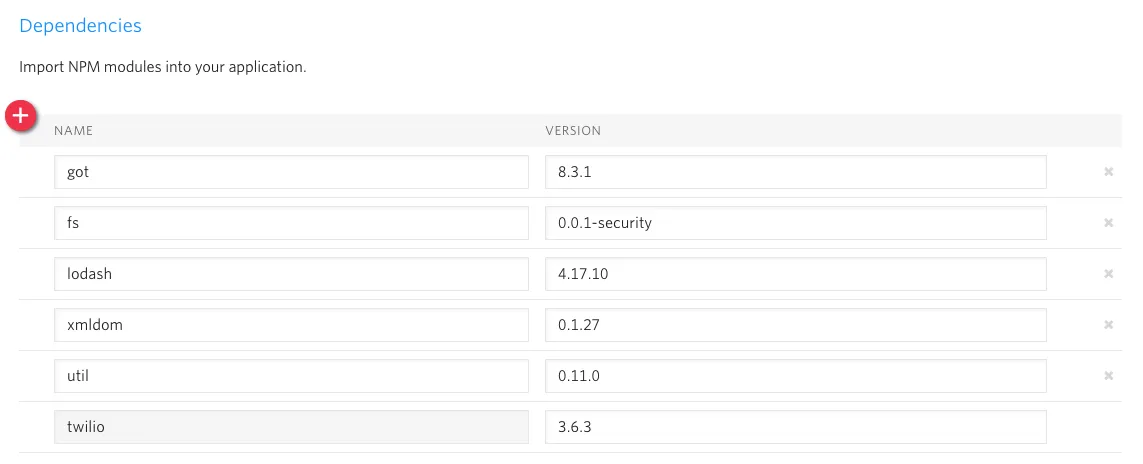The width and height of the screenshot is (1143, 464).
Task: Click the NAME column header
Action: point(73,131)
